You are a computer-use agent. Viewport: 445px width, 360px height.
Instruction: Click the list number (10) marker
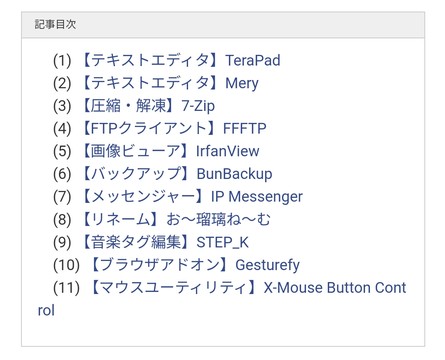66,265
